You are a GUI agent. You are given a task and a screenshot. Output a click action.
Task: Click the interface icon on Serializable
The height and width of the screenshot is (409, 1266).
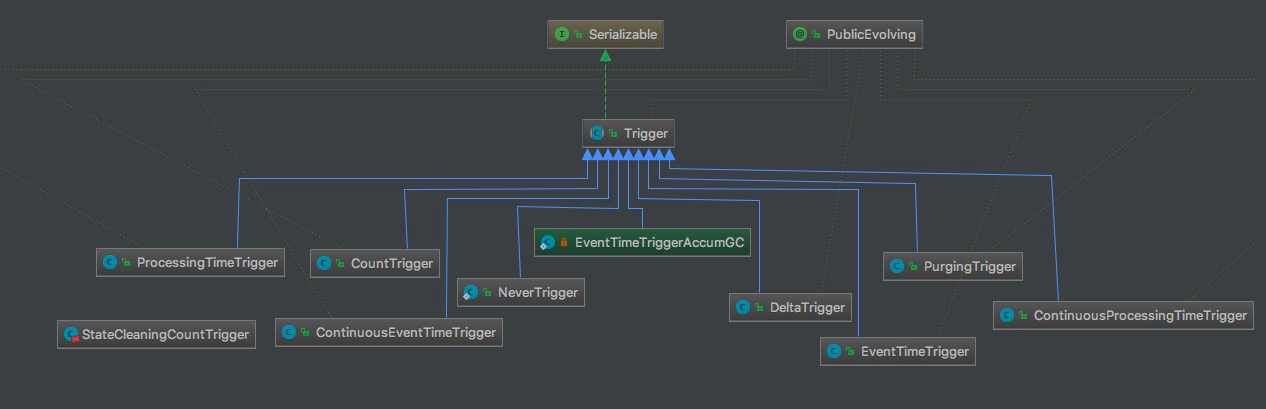pos(562,34)
